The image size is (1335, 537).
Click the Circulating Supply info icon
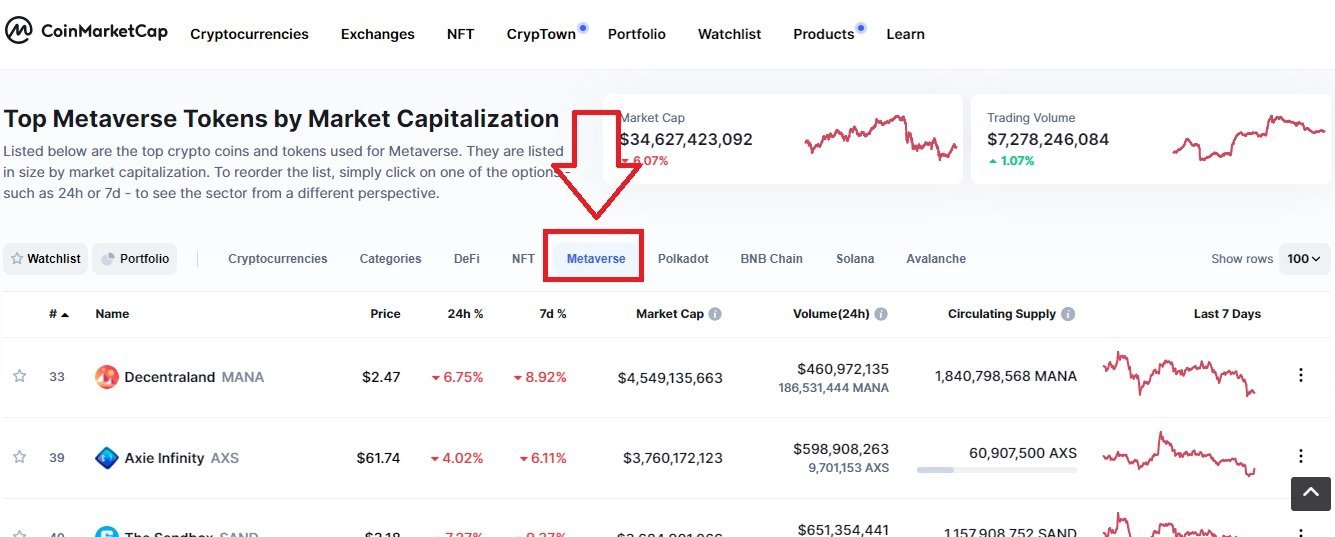pyautogui.click(x=1068, y=314)
